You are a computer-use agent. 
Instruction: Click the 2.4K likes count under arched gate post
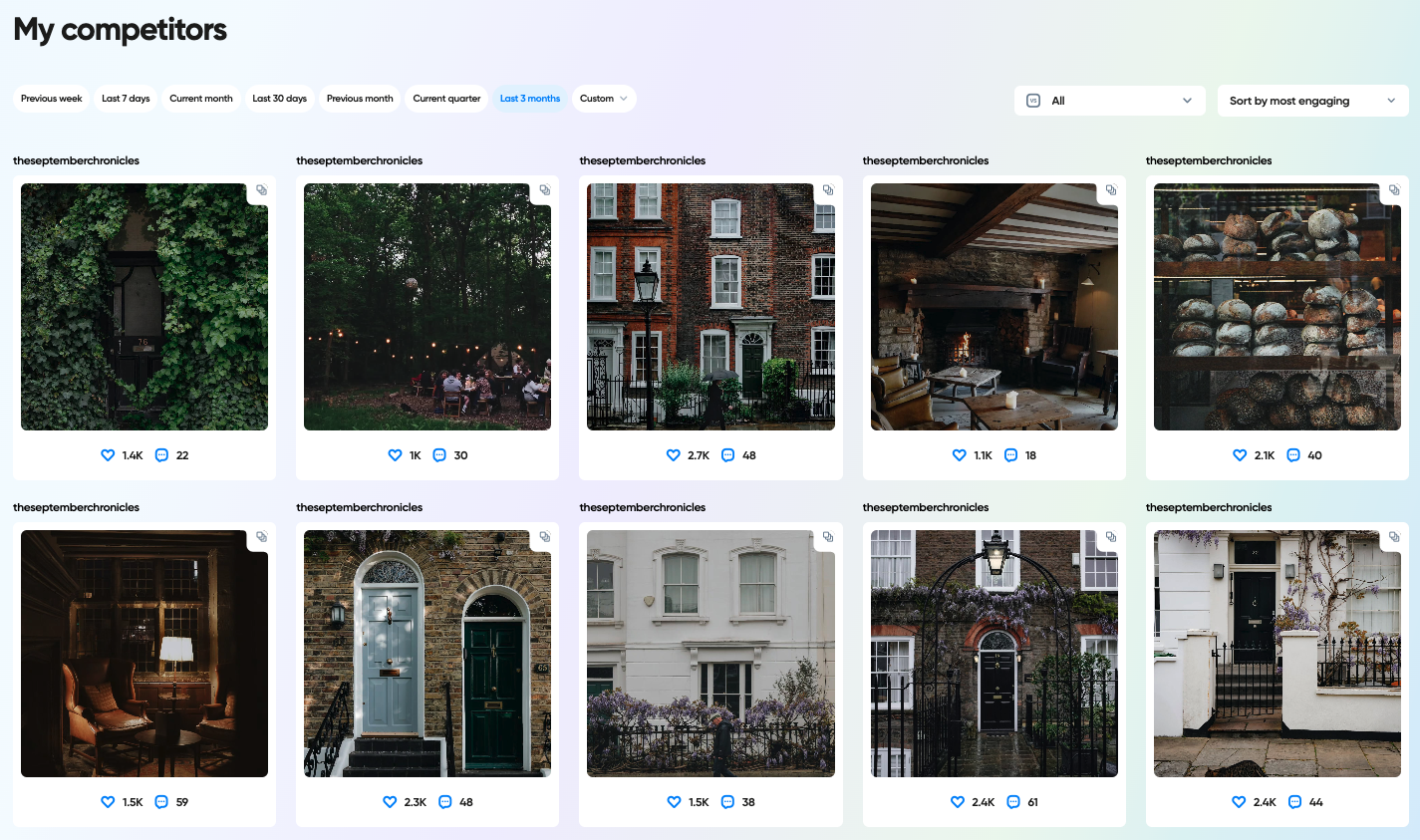pos(984,802)
